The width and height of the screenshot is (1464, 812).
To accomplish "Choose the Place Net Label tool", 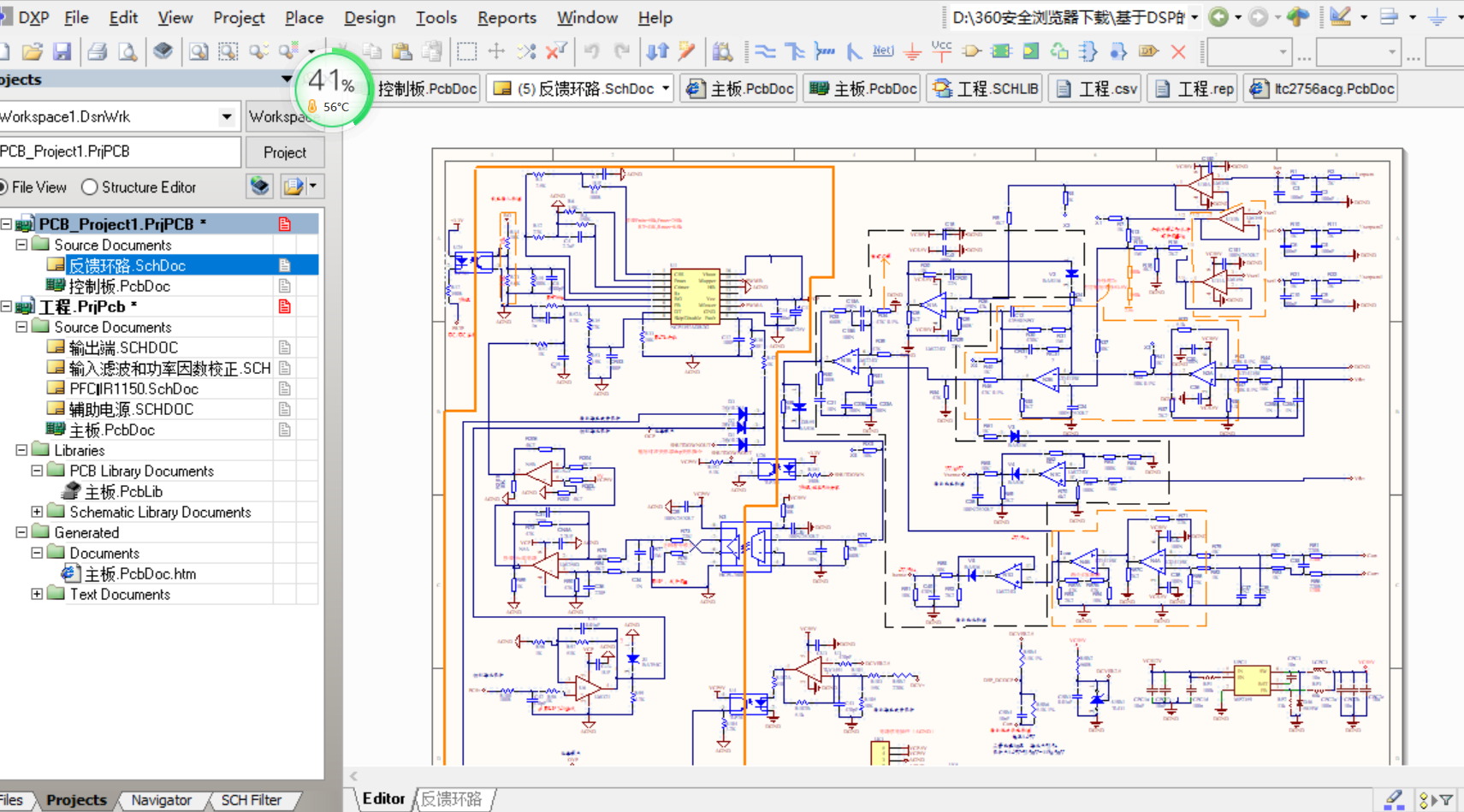I will click(883, 52).
